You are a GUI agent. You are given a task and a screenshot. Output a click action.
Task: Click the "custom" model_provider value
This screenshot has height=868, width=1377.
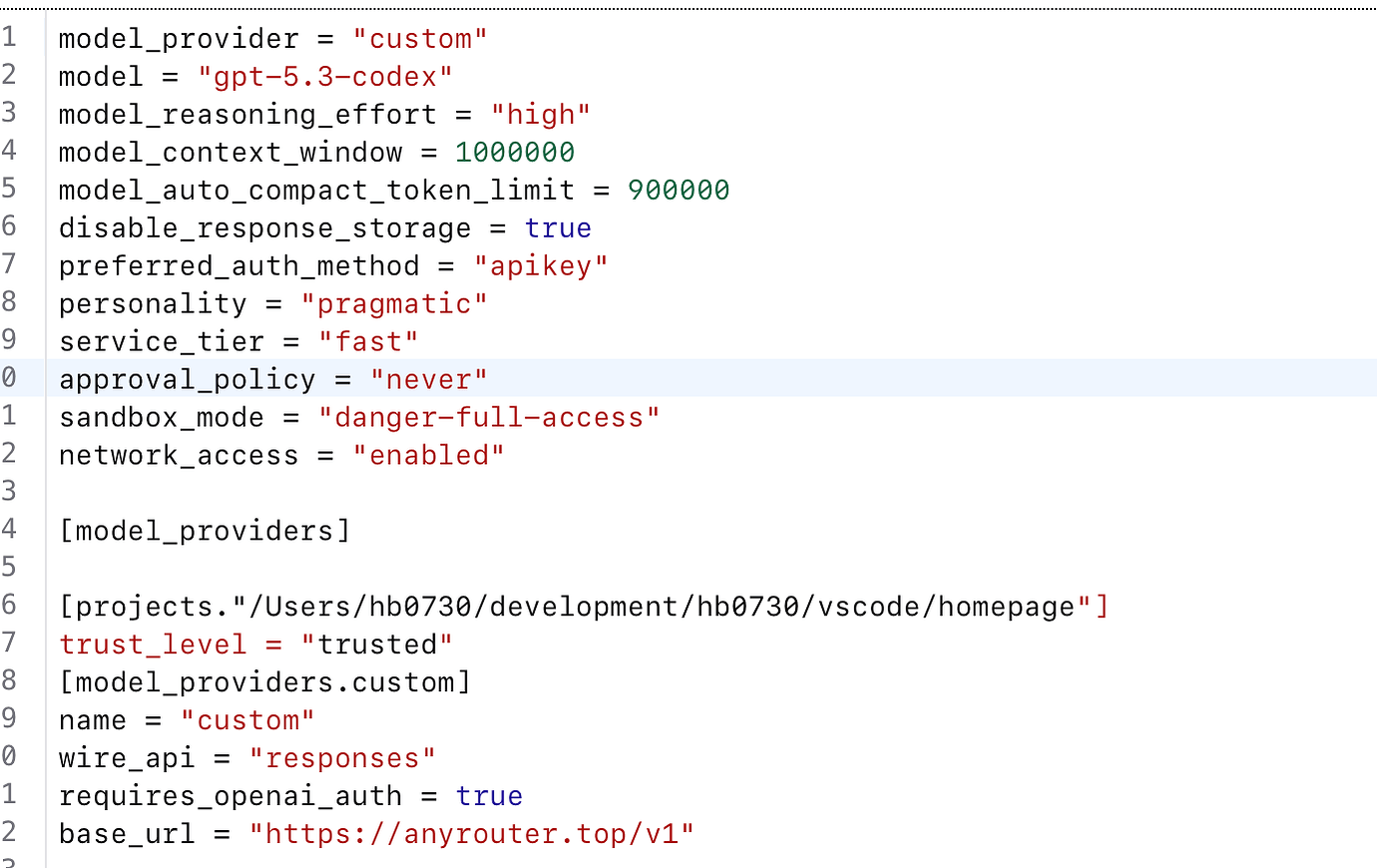tap(420, 39)
